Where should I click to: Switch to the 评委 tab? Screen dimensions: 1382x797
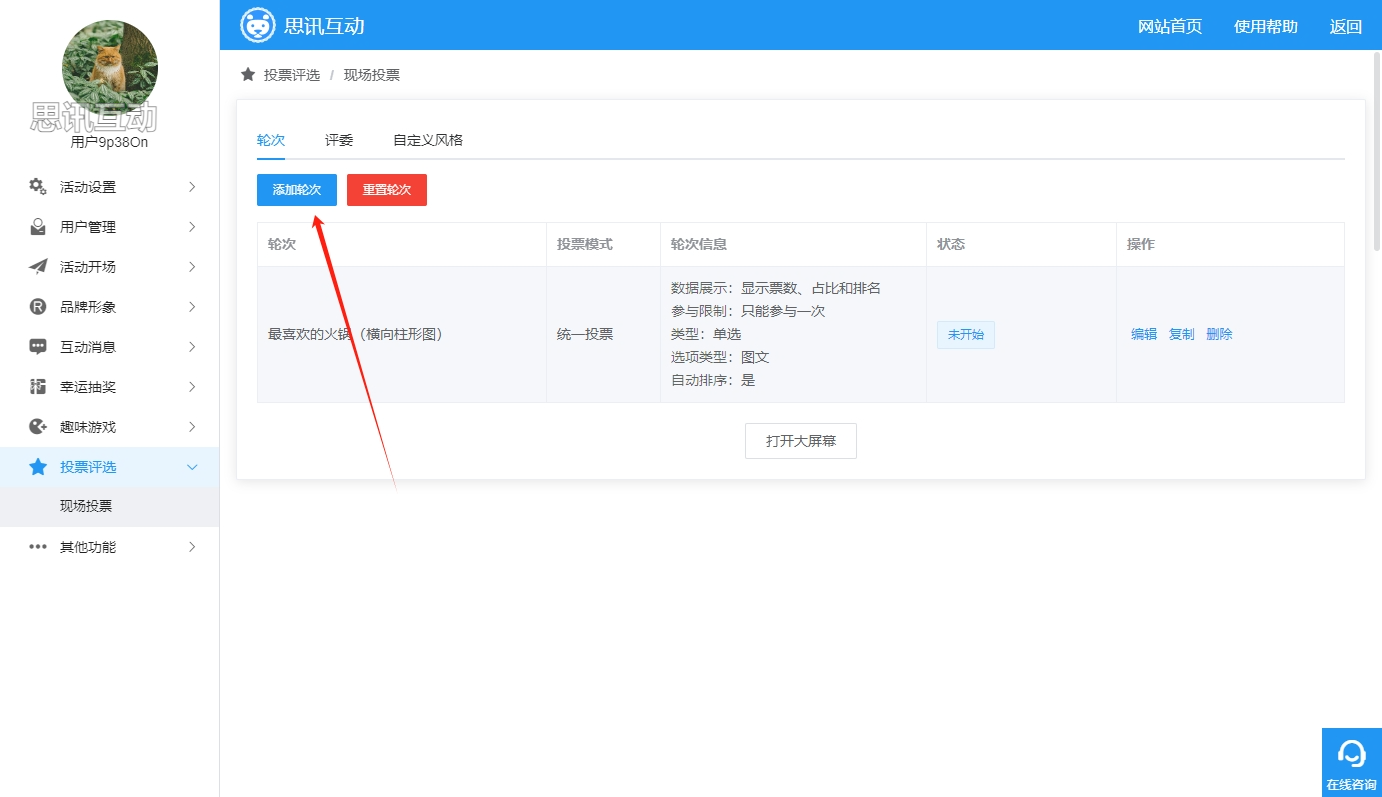339,140
